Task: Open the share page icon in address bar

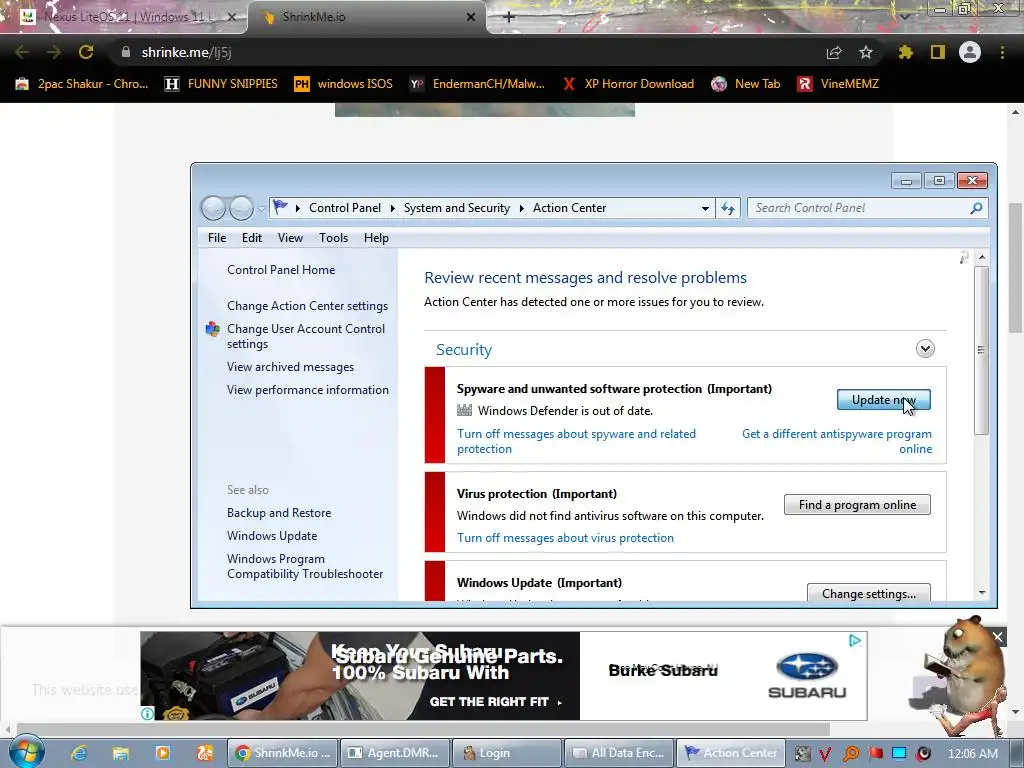Action: [x=834, y=52]
